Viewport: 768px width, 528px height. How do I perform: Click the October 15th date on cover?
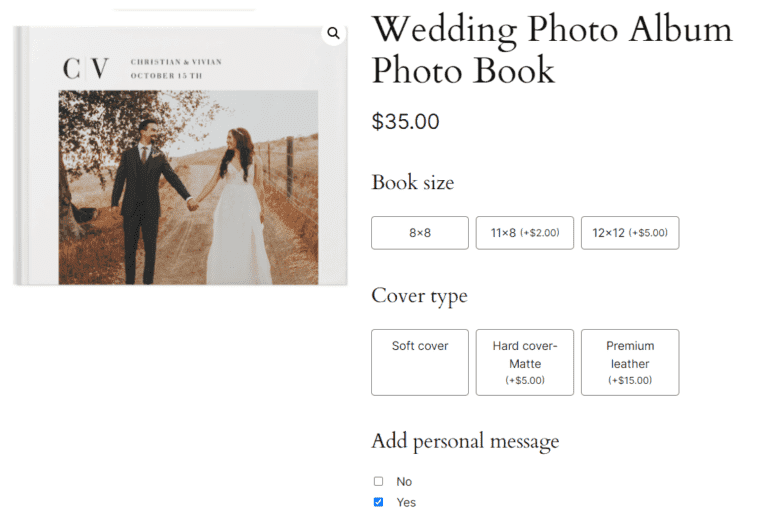tap(166, 75)
